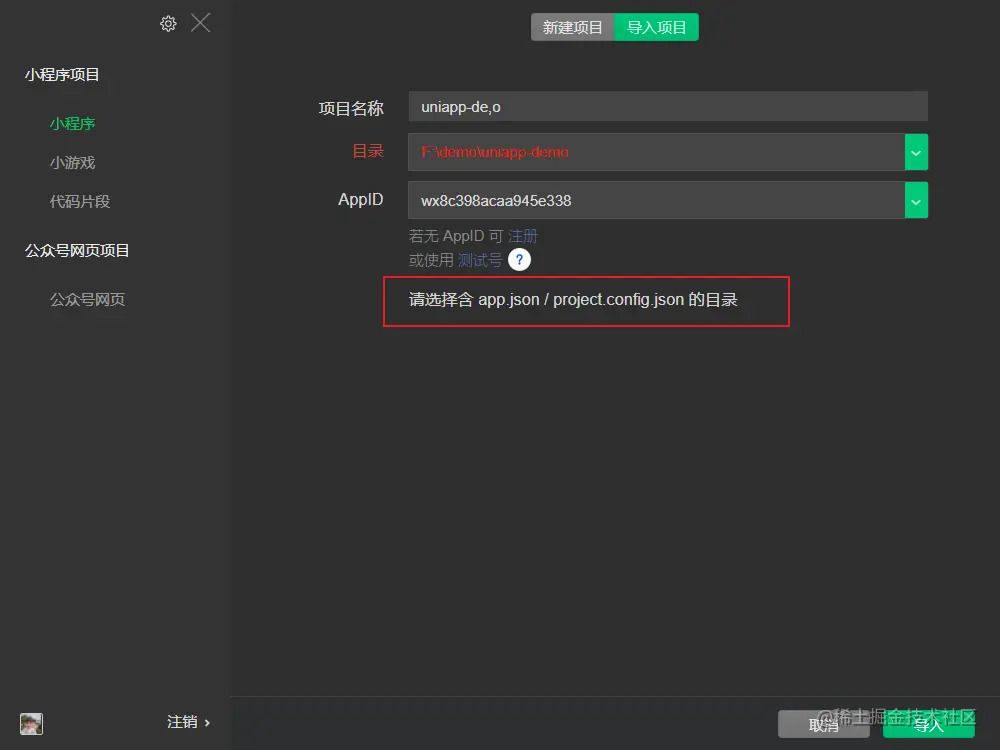The image size is (1000, 750).
Task: Click the user avatar thumbnail
Action: [31, 724]
